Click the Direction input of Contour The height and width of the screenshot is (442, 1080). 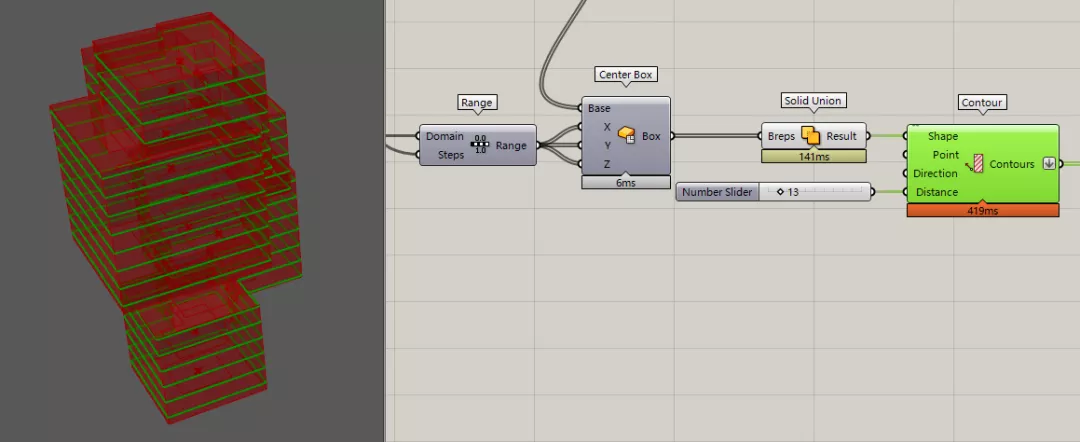(935, 173)
